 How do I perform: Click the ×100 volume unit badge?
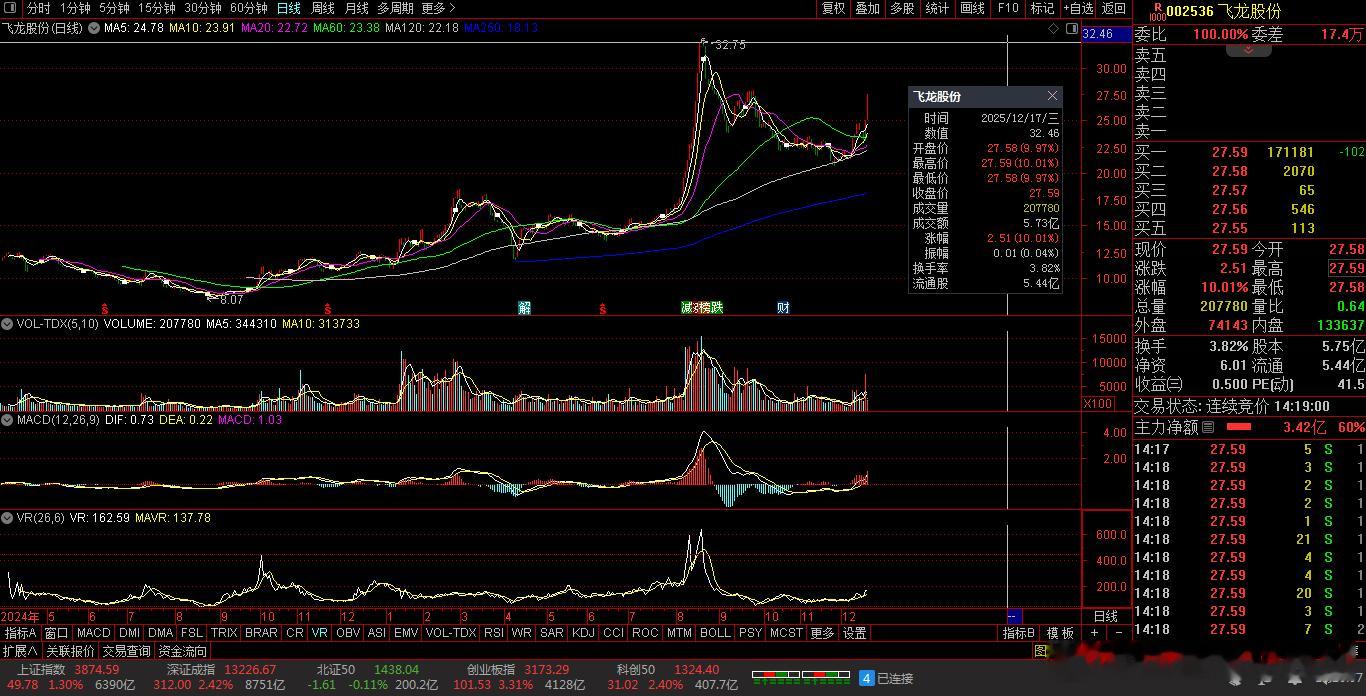pos(1098,404)
